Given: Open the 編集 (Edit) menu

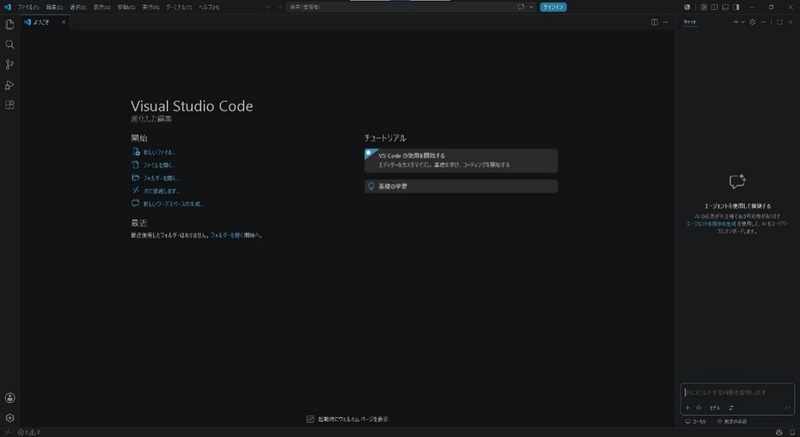Looking at the screenshot, I should point(54,7).
